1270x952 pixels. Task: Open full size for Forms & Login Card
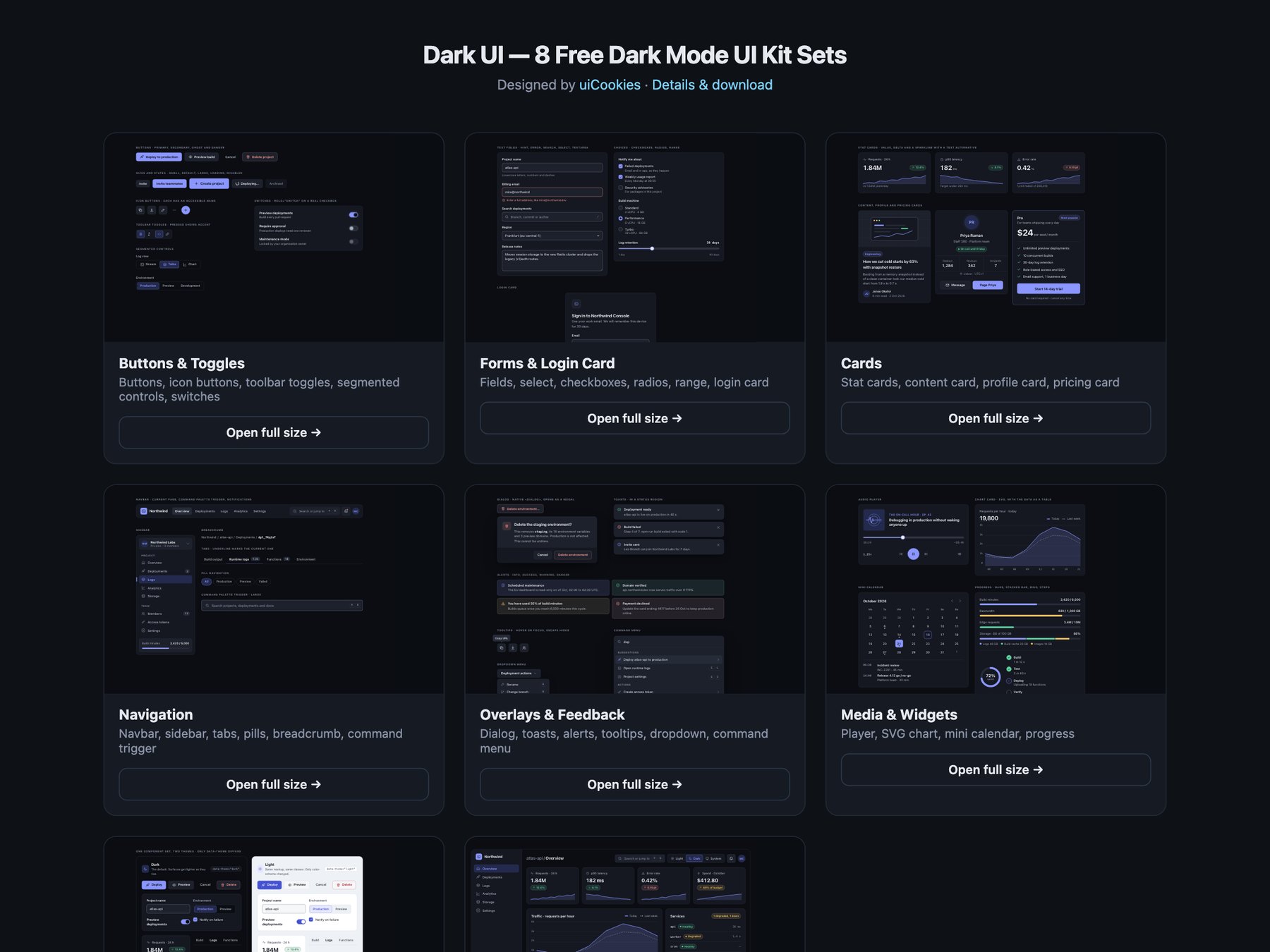(x=634, y=418)
